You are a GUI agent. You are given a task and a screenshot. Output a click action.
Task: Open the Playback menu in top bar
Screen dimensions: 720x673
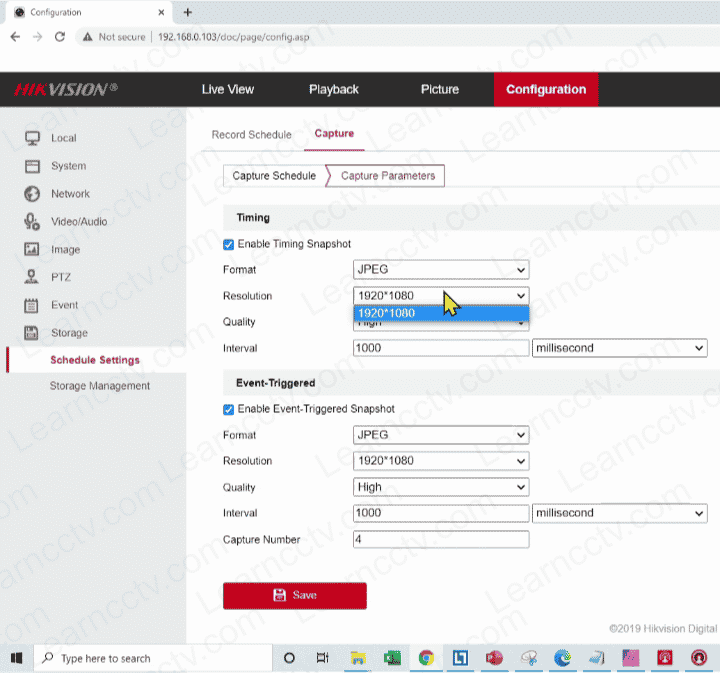pyautogui.click(x=333, y=89)
